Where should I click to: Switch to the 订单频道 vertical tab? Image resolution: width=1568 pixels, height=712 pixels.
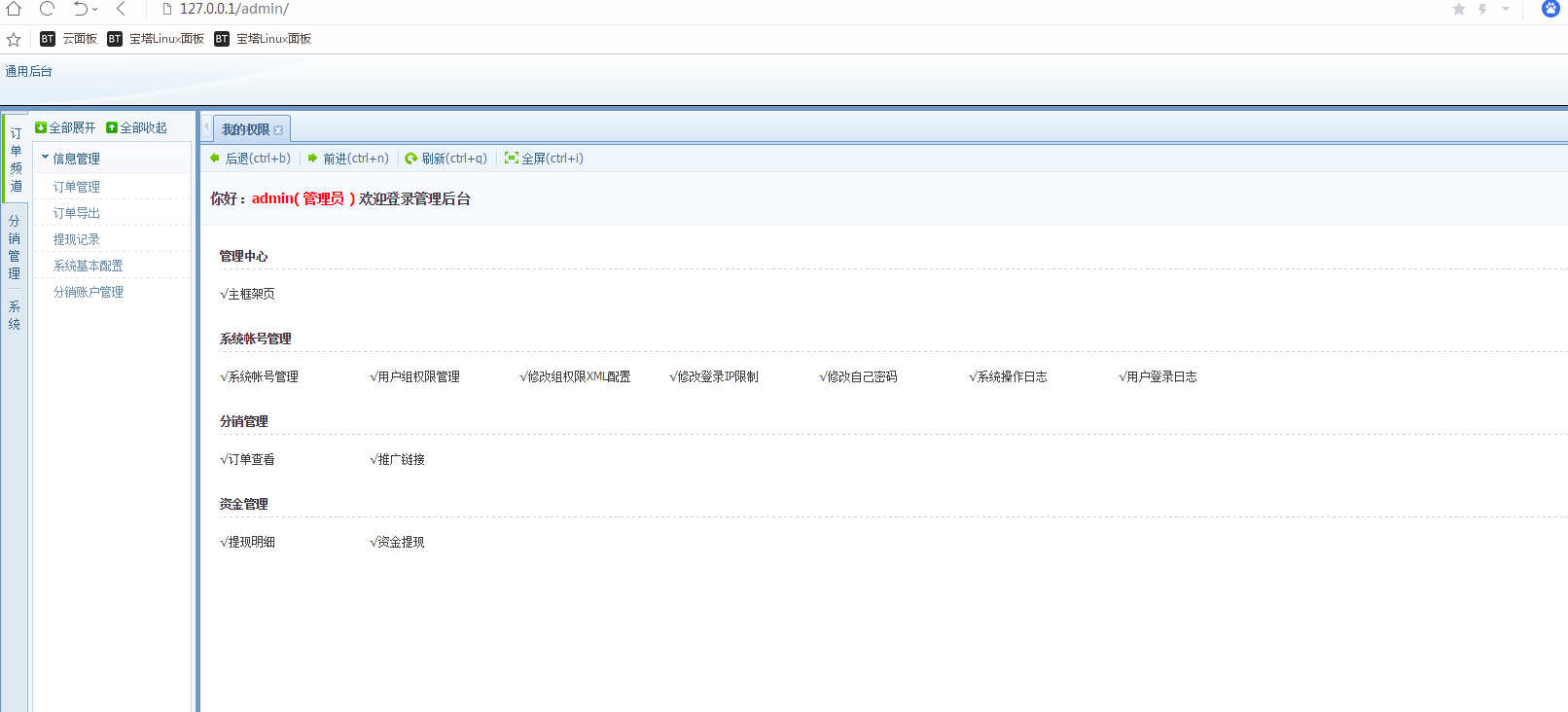click(x=16, y=160)
